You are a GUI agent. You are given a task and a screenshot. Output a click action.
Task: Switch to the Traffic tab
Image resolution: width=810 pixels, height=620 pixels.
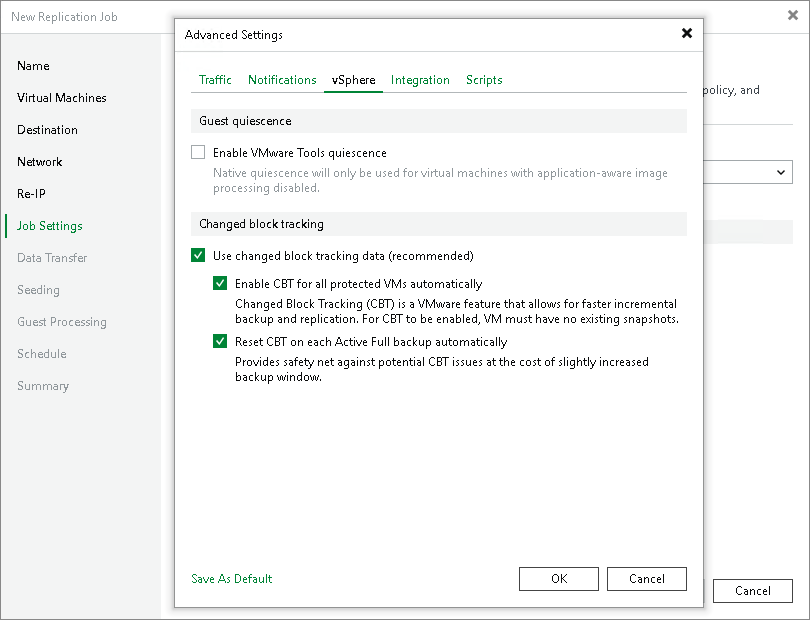coord(215,80)
